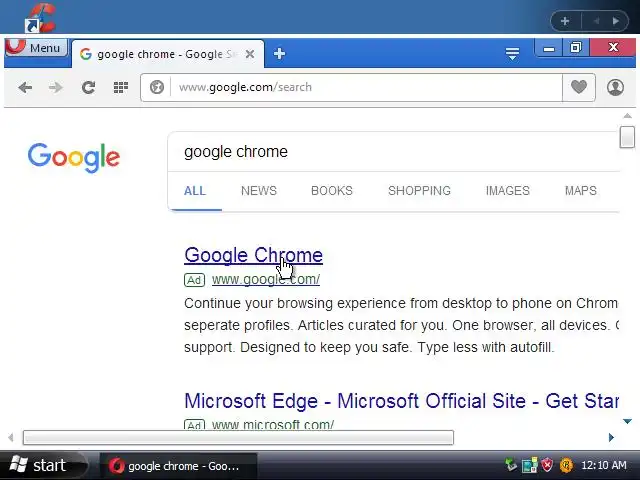Open the Microsoft Edge Official Site link
This screenshot has height=480, width=640.
tap(401, 401)
